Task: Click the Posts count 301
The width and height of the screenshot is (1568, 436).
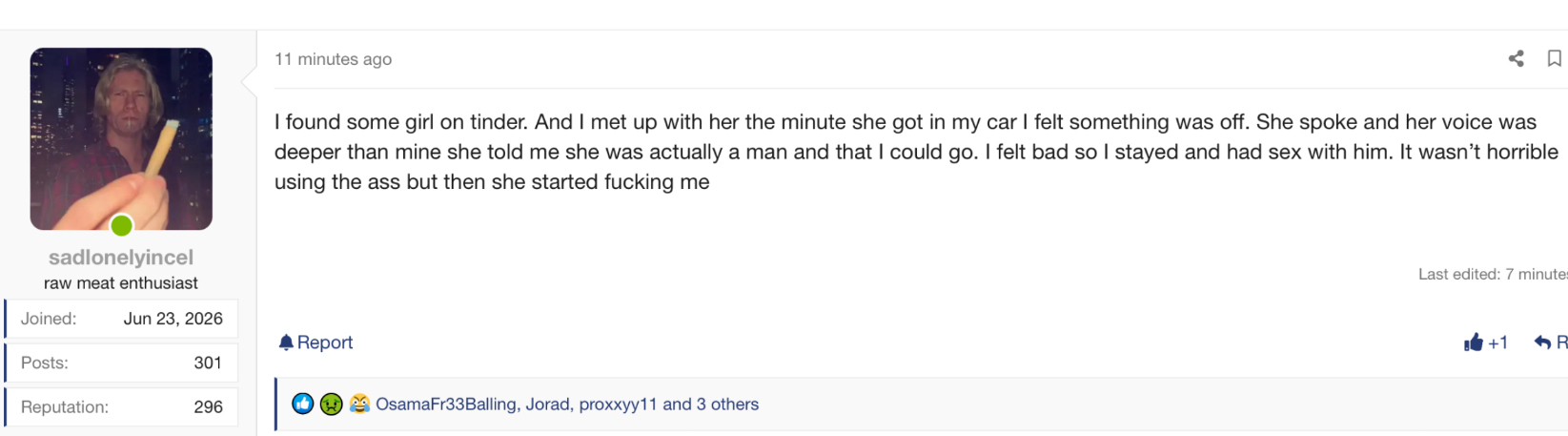Action: tap(208, 363)
